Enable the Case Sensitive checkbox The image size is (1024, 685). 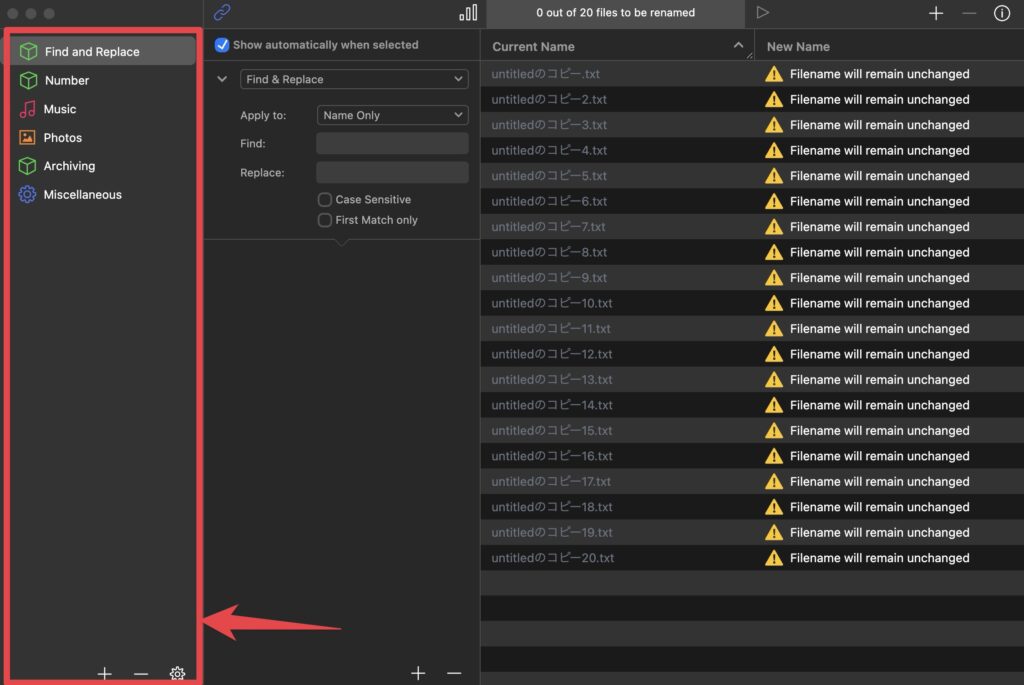325,200
